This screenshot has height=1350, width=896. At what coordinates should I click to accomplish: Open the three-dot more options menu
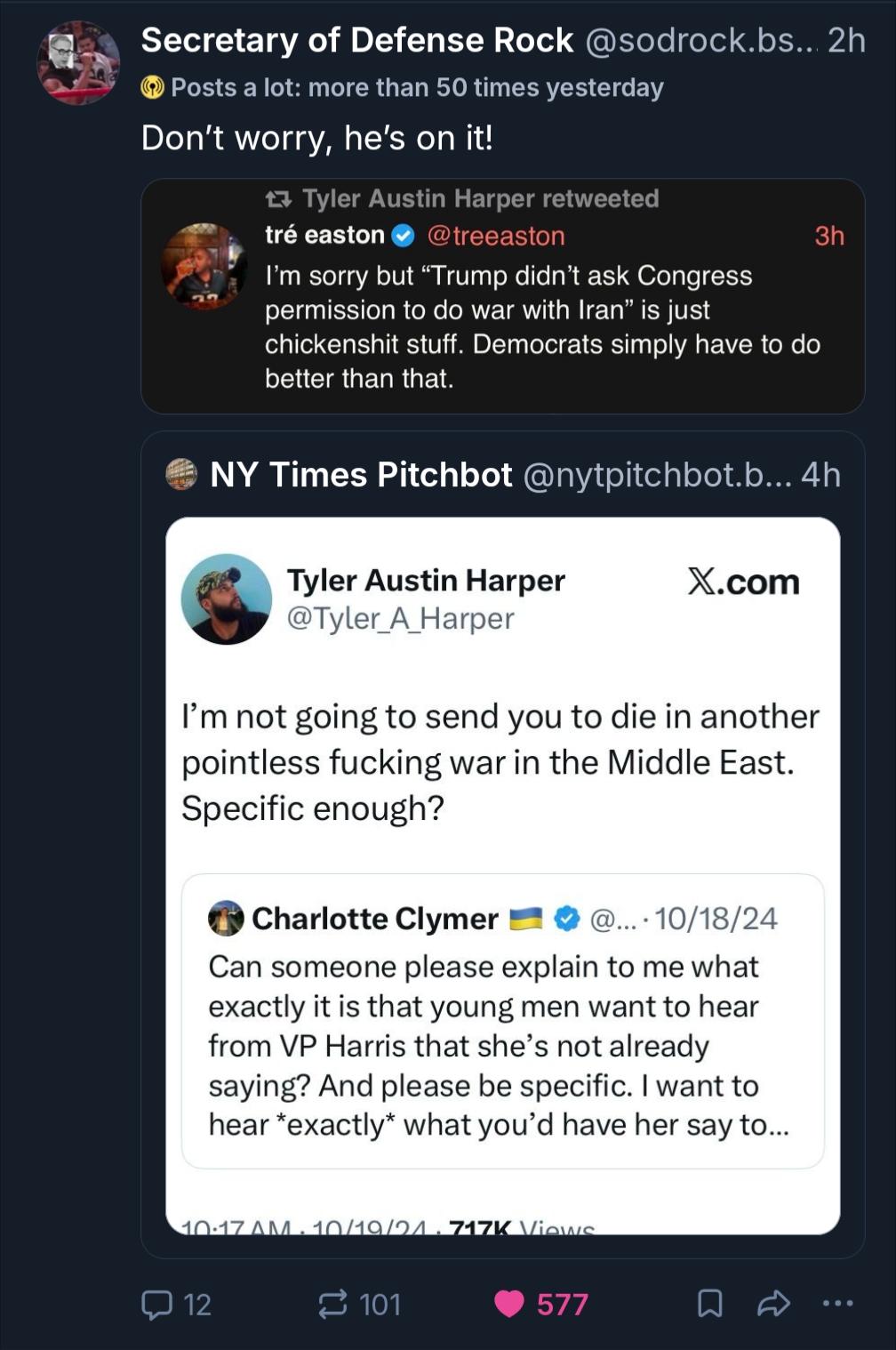(837, 1304)
